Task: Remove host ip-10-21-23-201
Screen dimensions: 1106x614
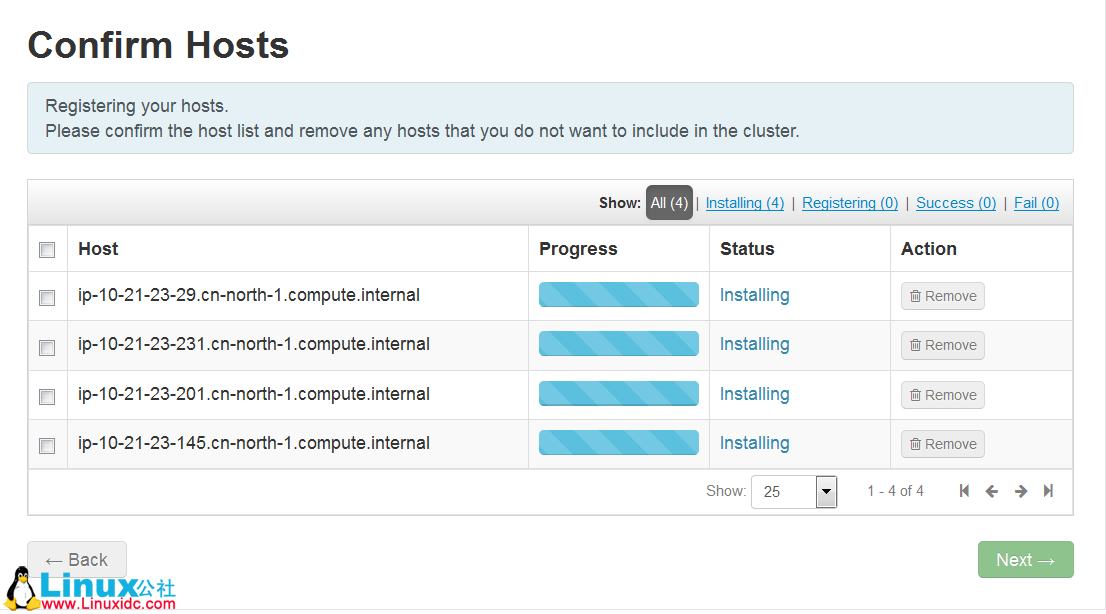Action: (943, 395)
